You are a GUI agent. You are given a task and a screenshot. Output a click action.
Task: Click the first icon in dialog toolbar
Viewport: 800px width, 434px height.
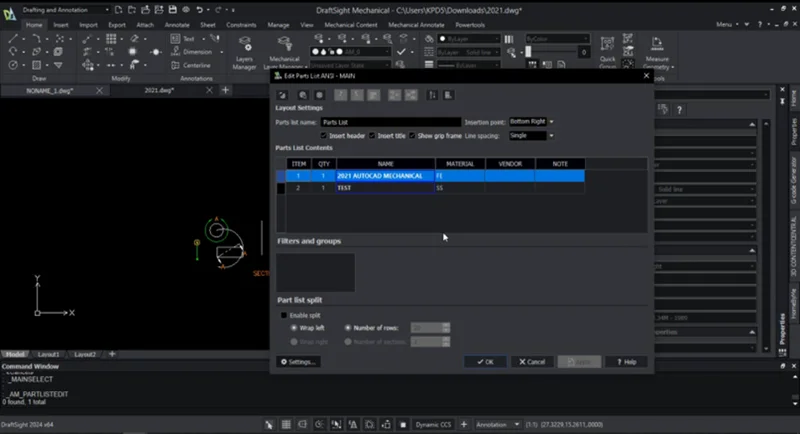coord(284,95)
